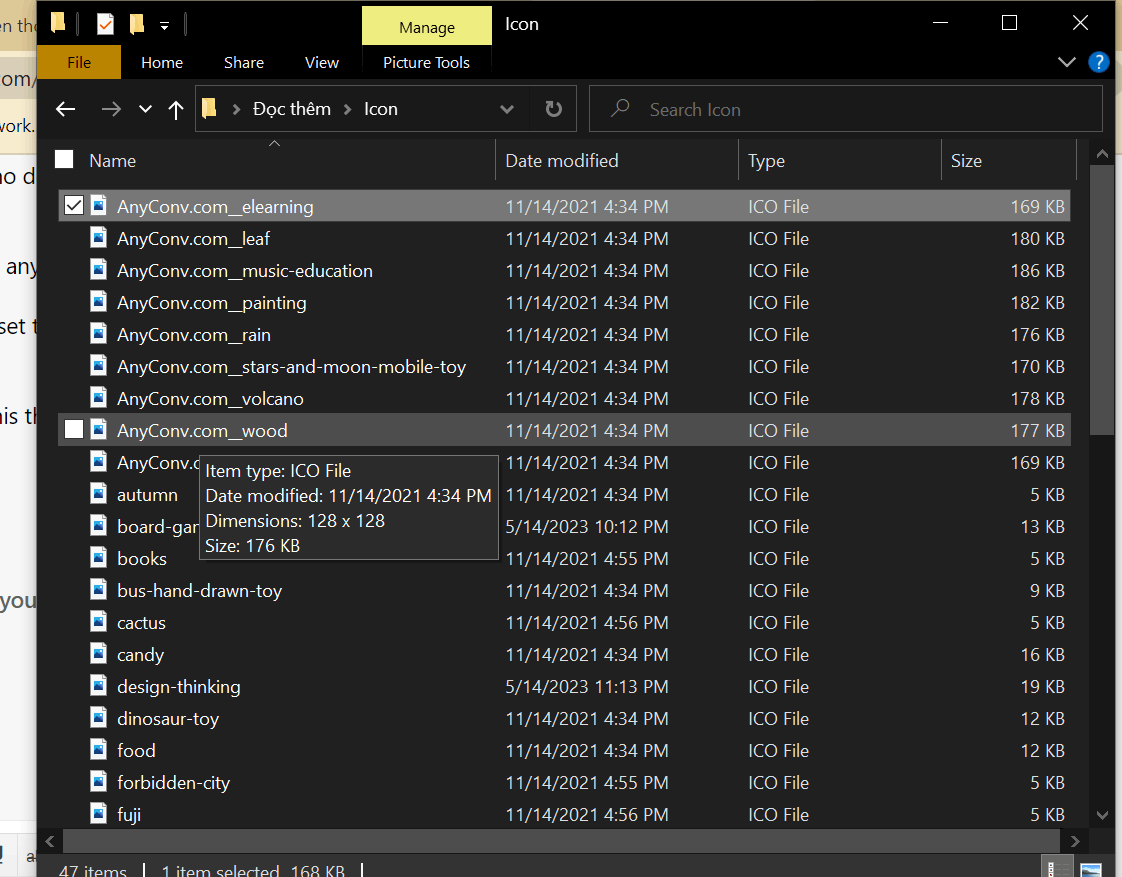The width and height of the screenshot is (1122, 877).
Task: Select the AnyConv.com__leaf file icon
Action: pos(99,238)
